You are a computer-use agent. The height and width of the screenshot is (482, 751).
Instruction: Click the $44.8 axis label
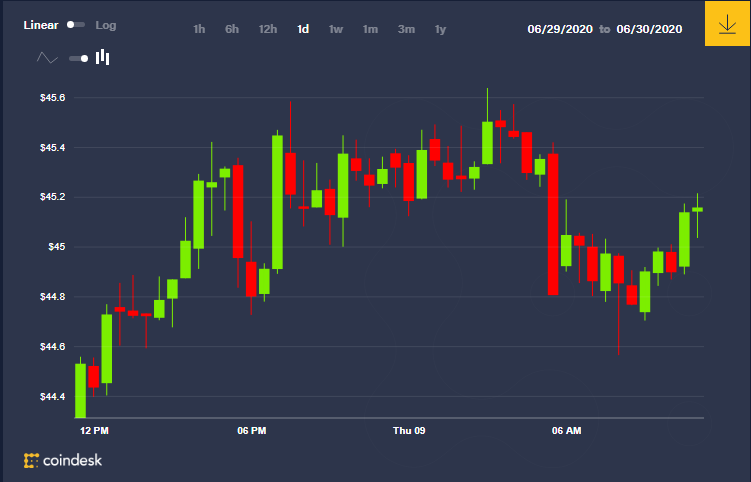(53, 297)
